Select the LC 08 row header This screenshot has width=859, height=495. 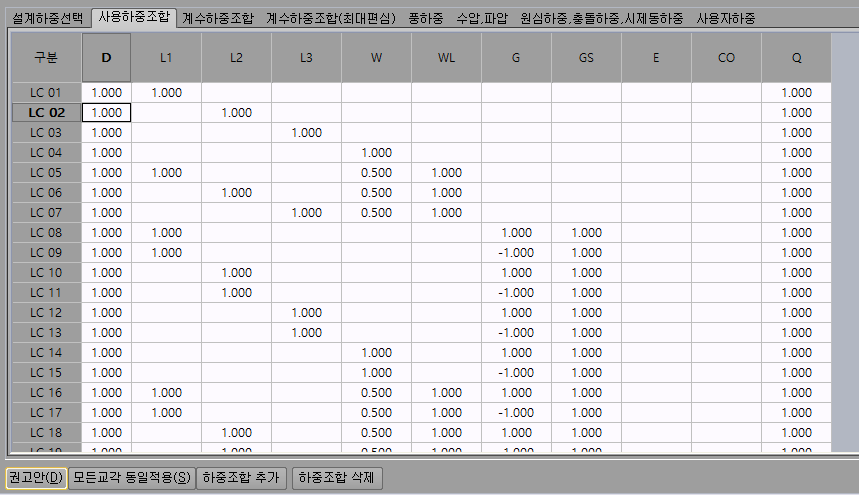(47, 233)
